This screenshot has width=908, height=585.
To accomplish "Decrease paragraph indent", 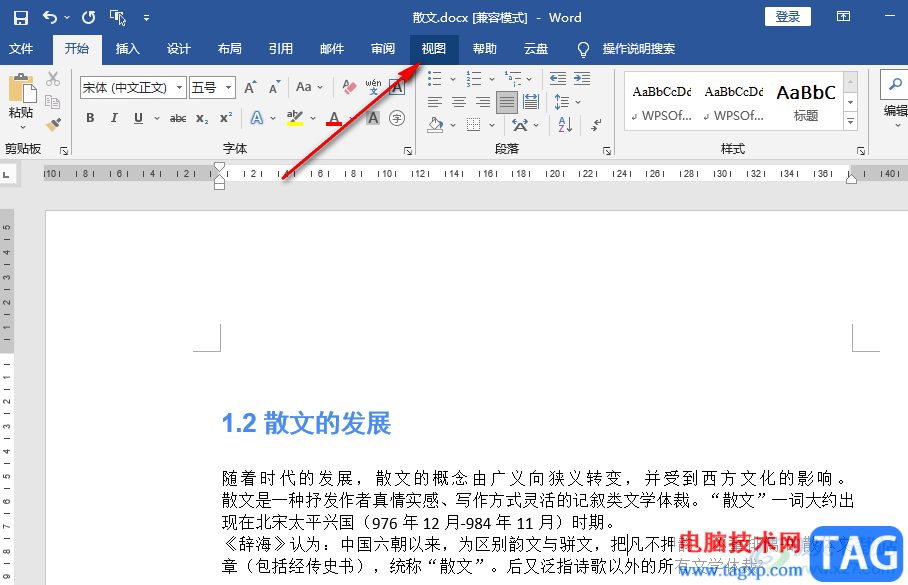I will coord(558,78).
